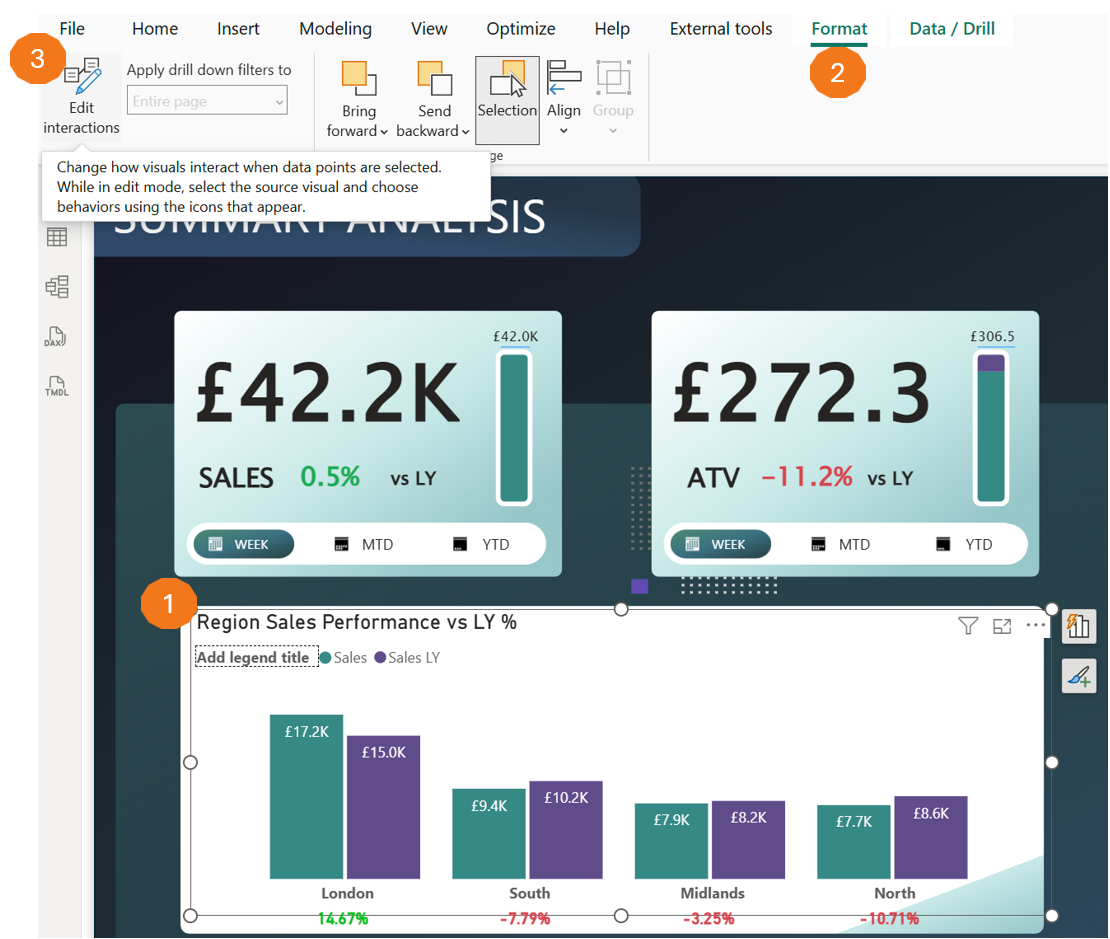1110x939 pixels.
Task: Open Table view in the left sidebar
Action: tap(57, 237)
